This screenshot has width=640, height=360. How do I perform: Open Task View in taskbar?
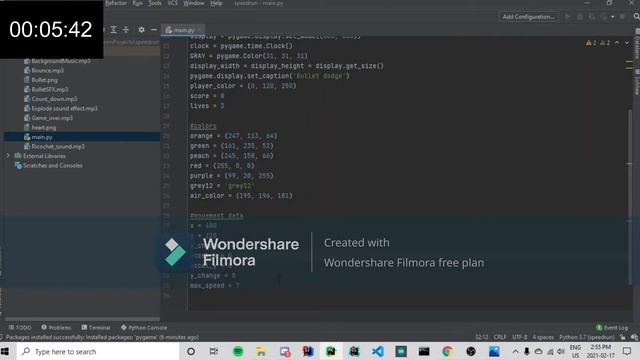click(213, 351)
